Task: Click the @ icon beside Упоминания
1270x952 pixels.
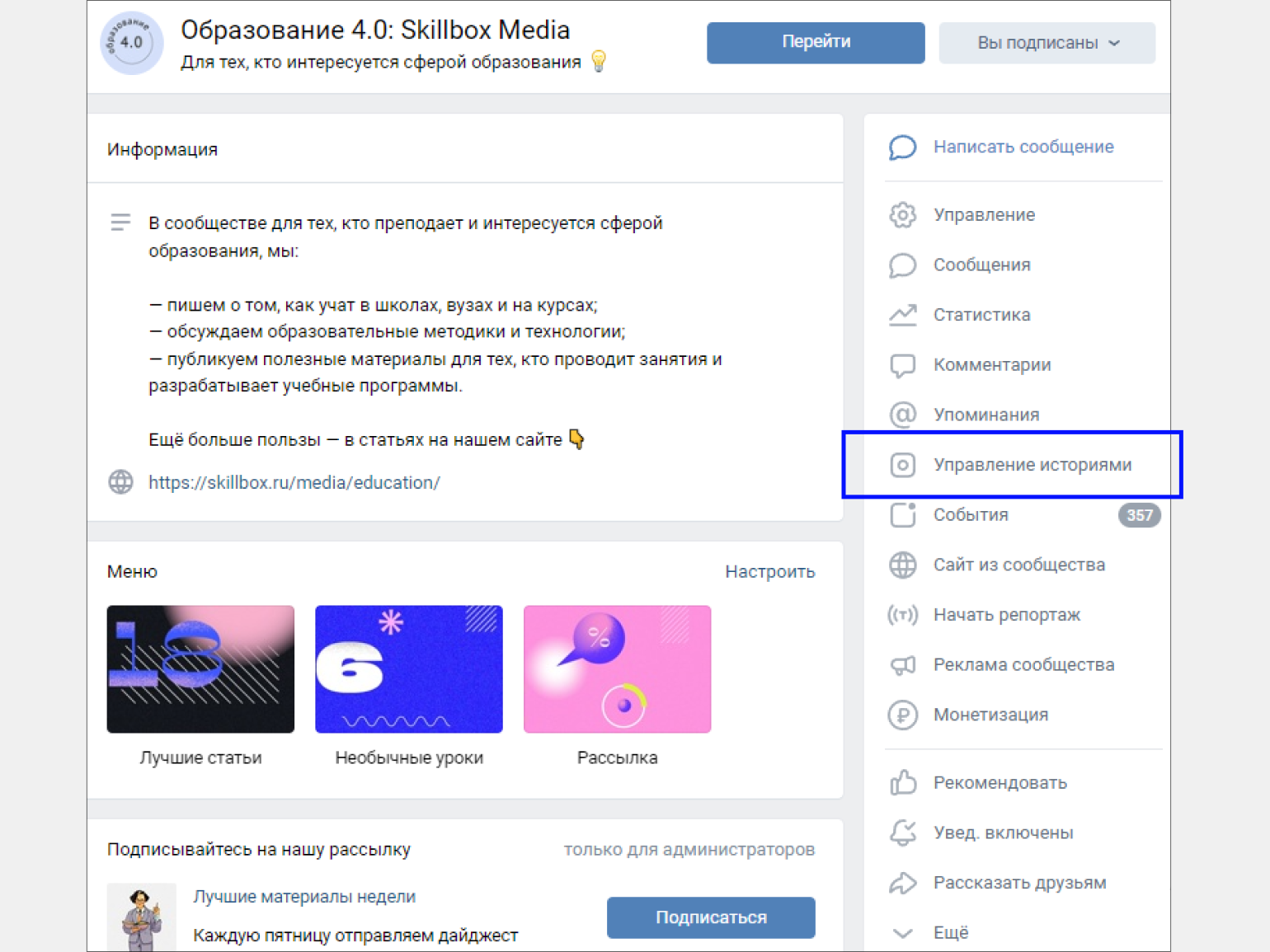Action: coord(902,415)
